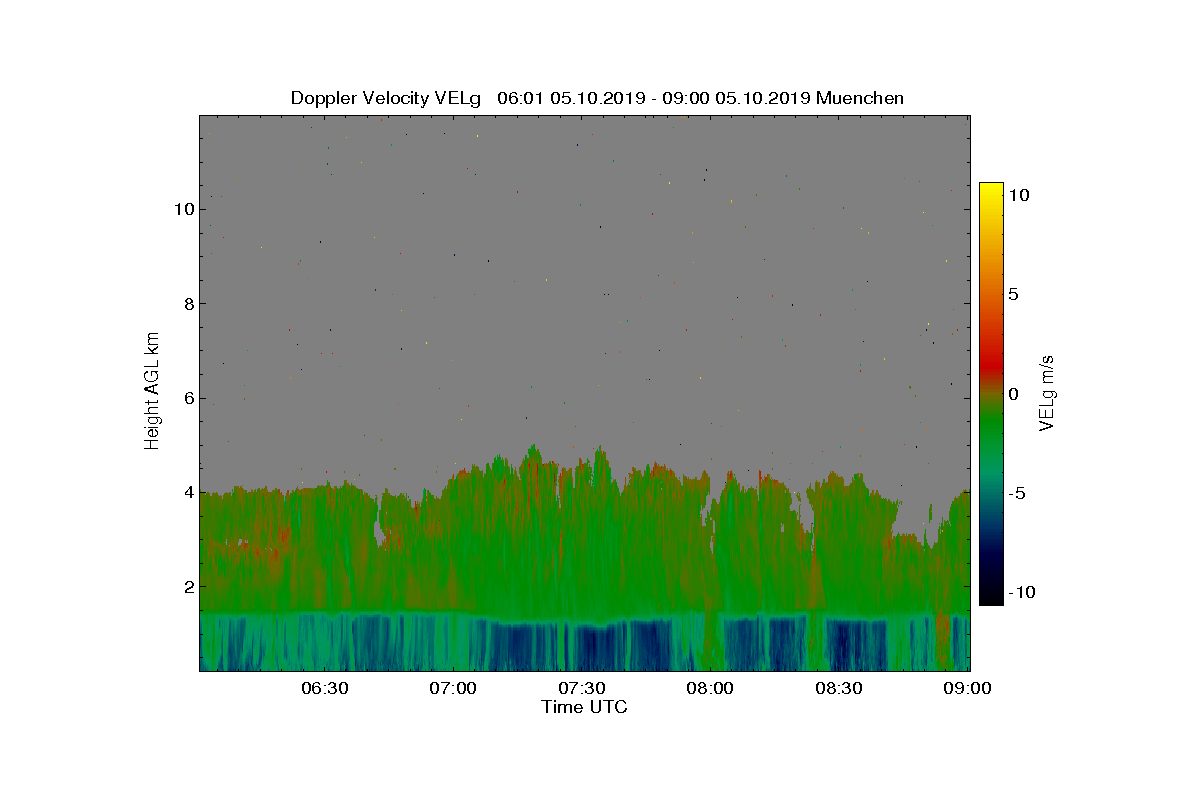The width and height of the screenshot is (1200, 800).
Task: Pick the black bottom end of the colorbar
Action: [x=991, y=597]
